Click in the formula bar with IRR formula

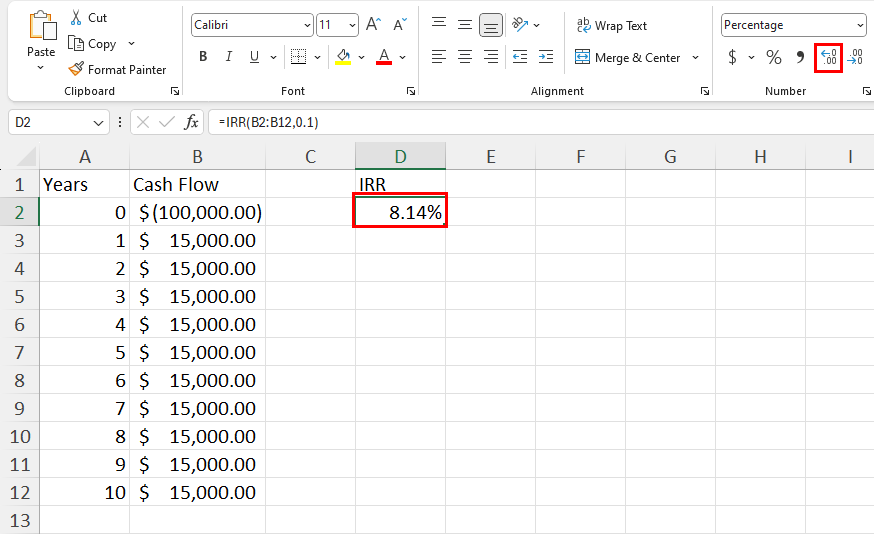click(541, 122)
